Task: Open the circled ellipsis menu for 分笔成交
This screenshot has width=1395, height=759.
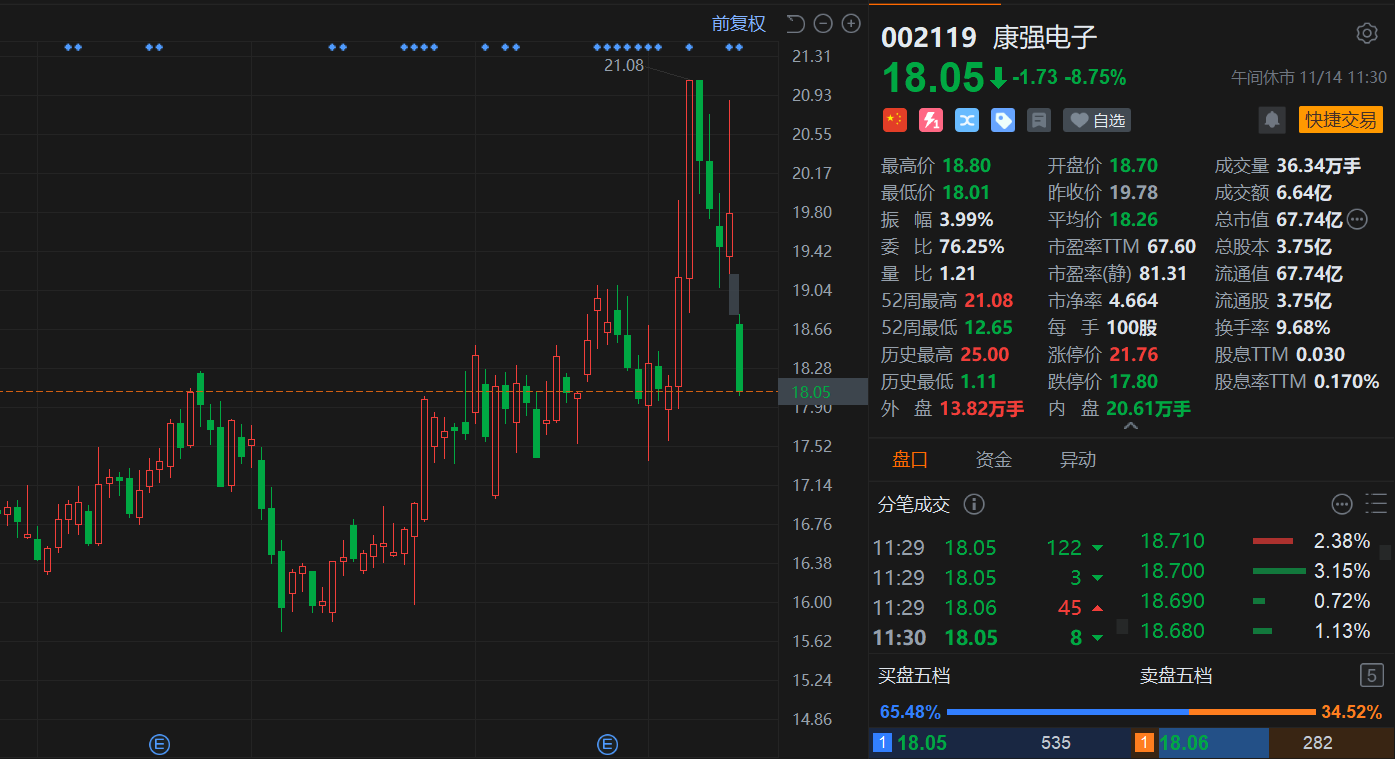Action: point(1342,504)
